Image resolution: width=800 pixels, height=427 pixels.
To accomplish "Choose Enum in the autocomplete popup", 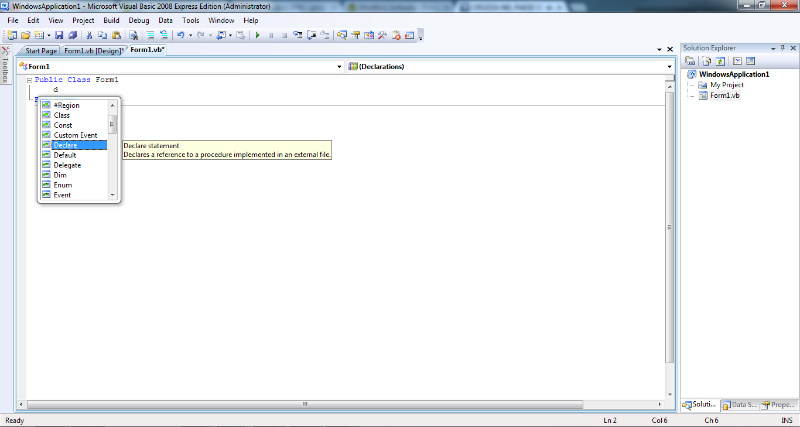I will pyautogui.click(x=62, y=185).
